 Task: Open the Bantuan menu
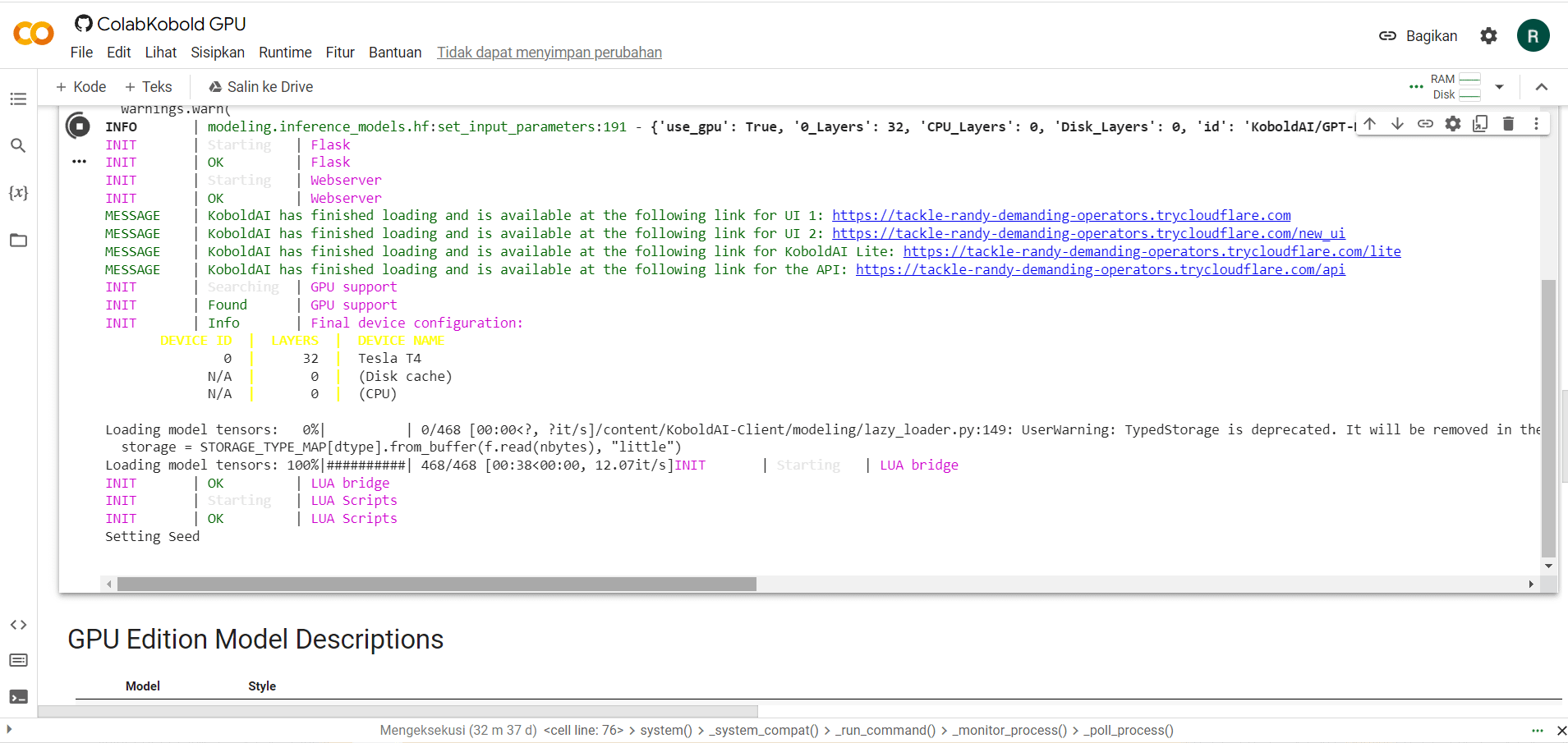coord(395,53)
